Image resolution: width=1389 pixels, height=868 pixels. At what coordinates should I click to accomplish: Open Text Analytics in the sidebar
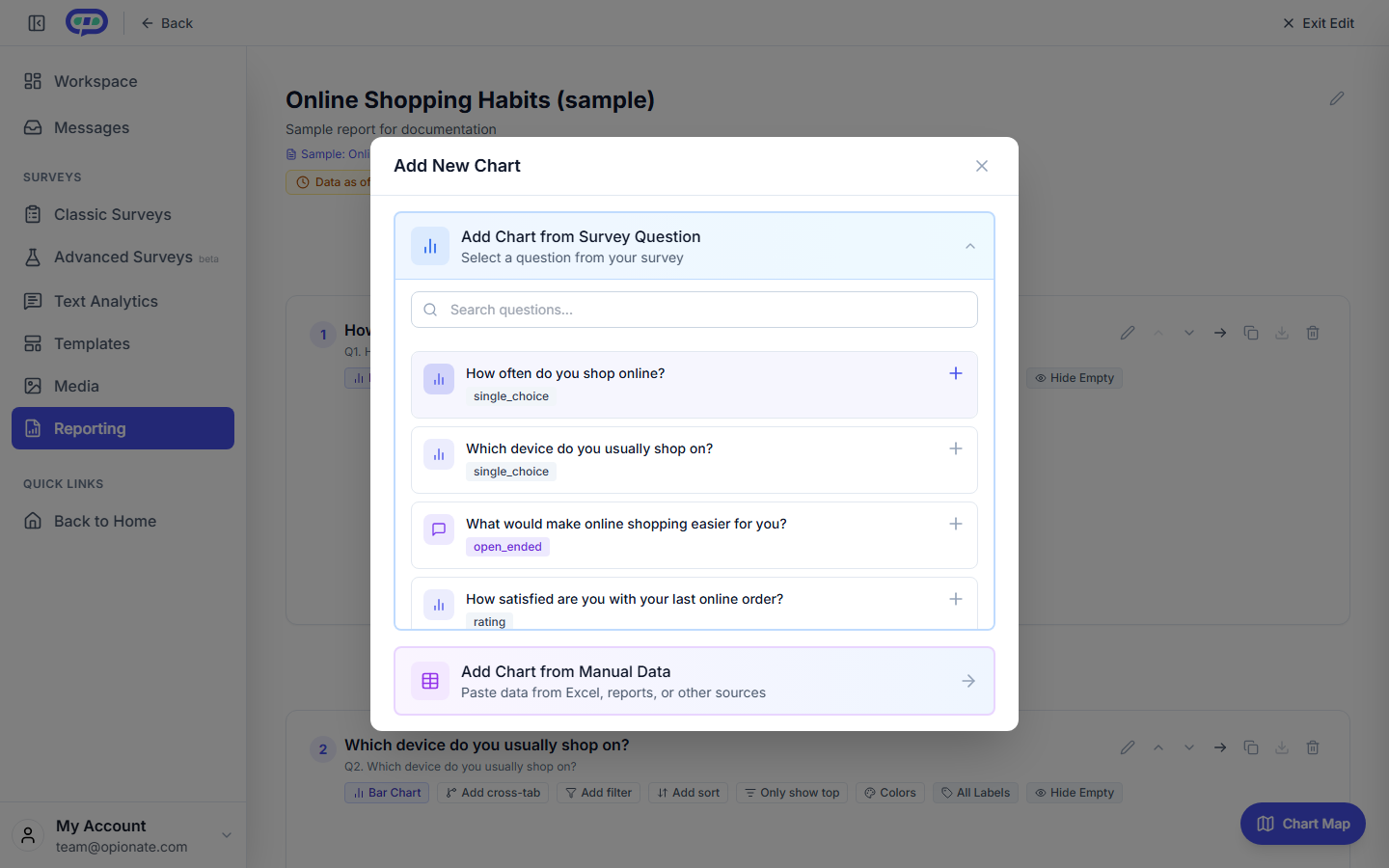pyautogui.click(x=123, y=301)
